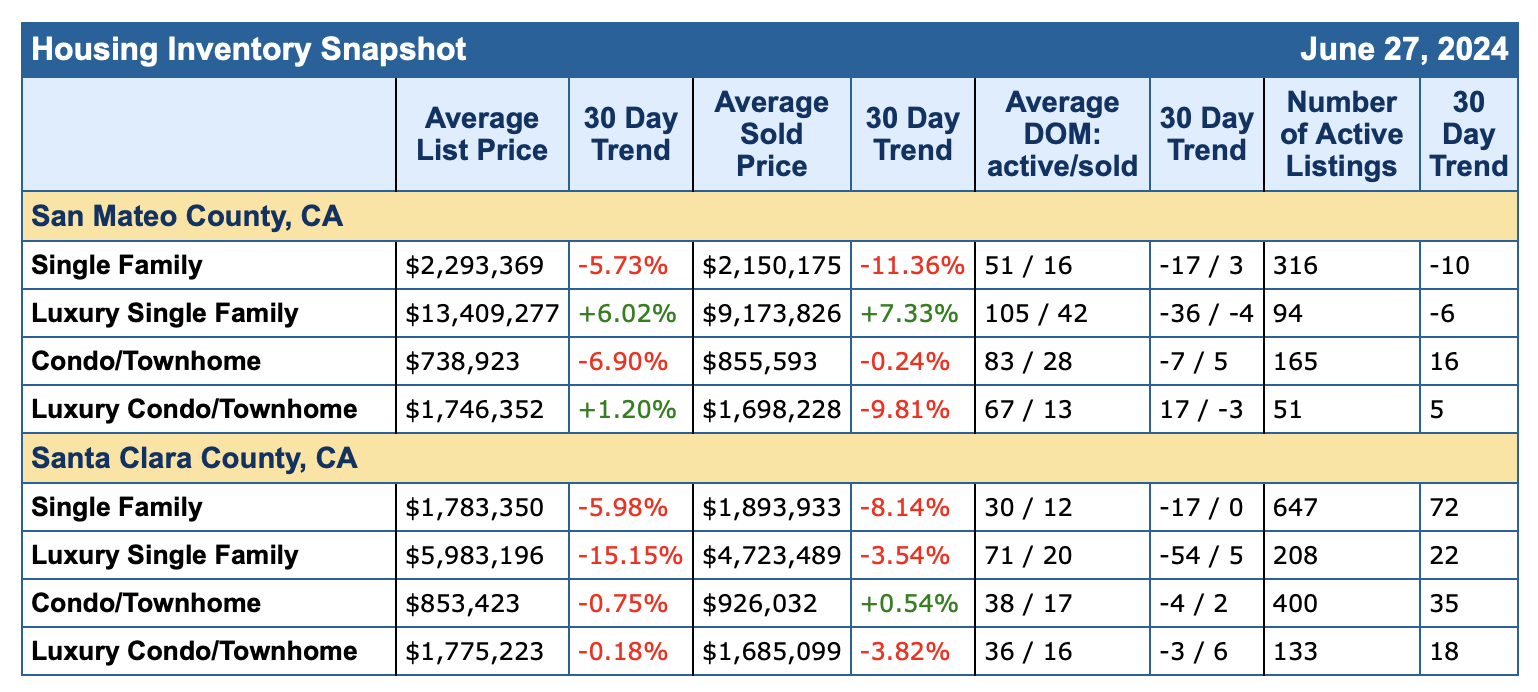Click the -54 / 5 DOM trend cell
The image size is (1538, 692).
point(1200,556)
